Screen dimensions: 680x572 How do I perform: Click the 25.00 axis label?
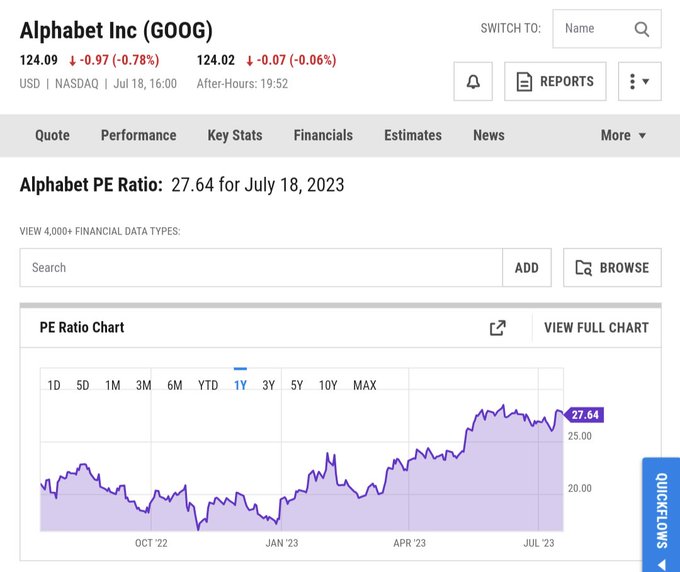pyautogui.click(x=580, y=436)
